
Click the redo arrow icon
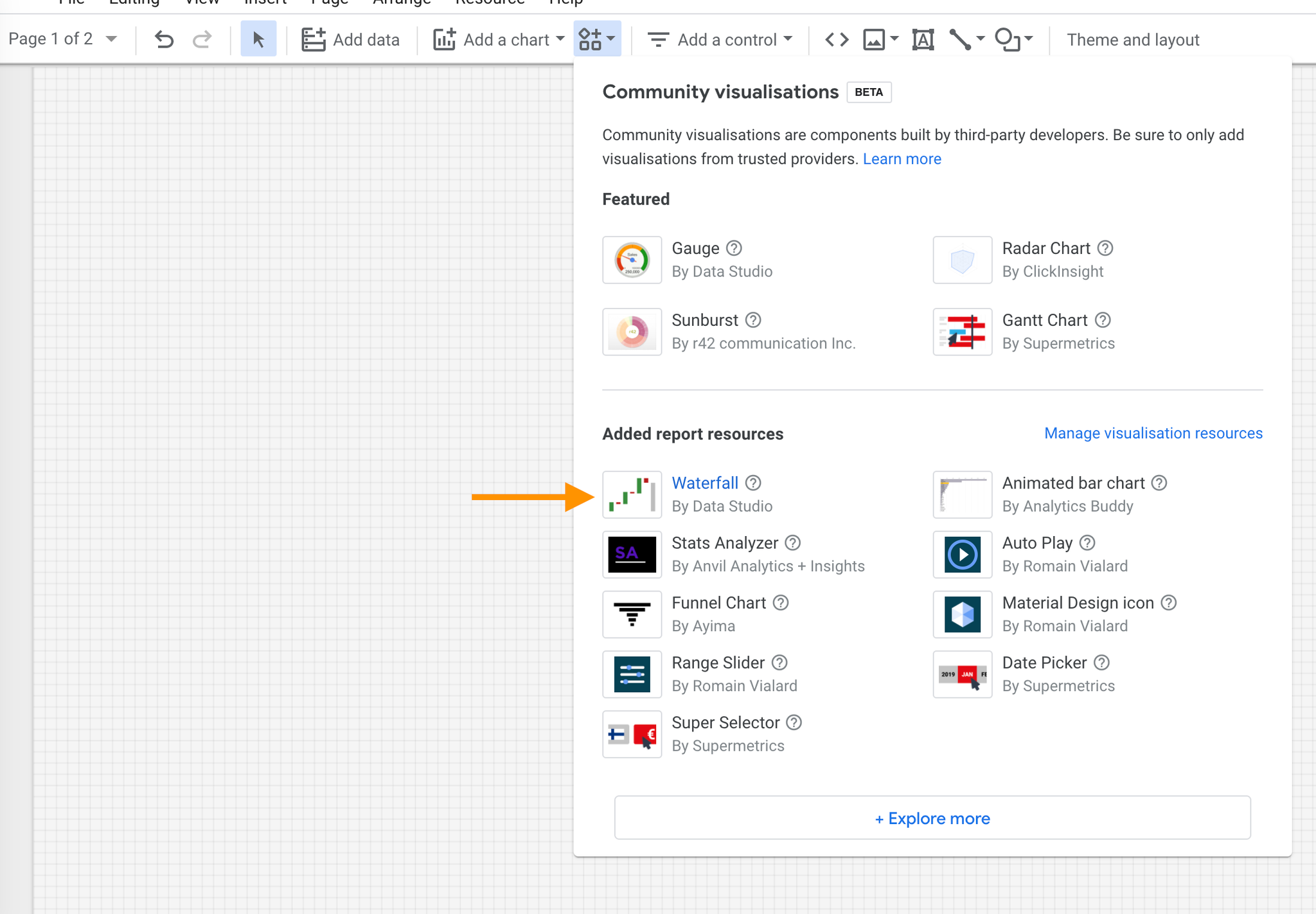pyautogui.click(x=202, y=40)
